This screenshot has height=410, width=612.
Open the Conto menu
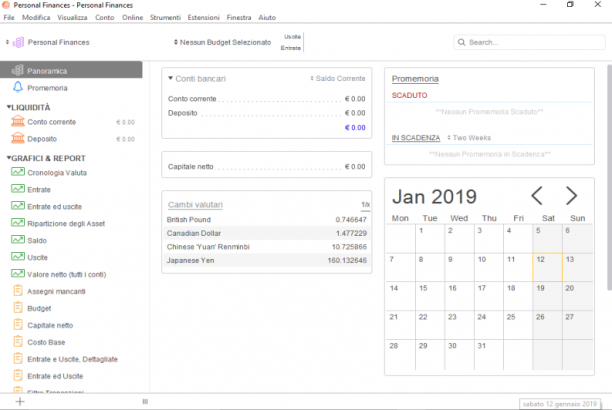[105, 18]
